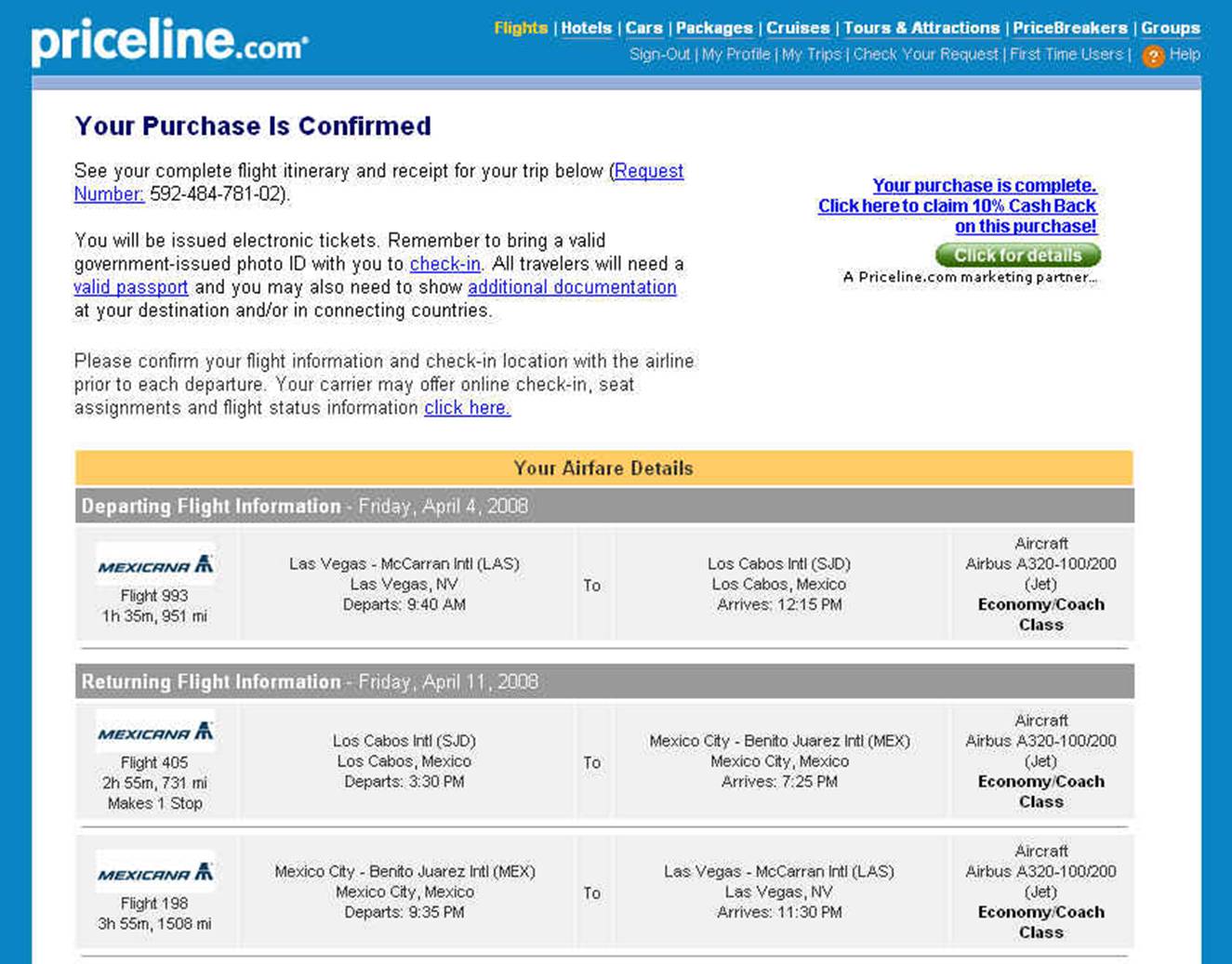Select 'Arrives: 7:25 PM' text

point(779,782)
